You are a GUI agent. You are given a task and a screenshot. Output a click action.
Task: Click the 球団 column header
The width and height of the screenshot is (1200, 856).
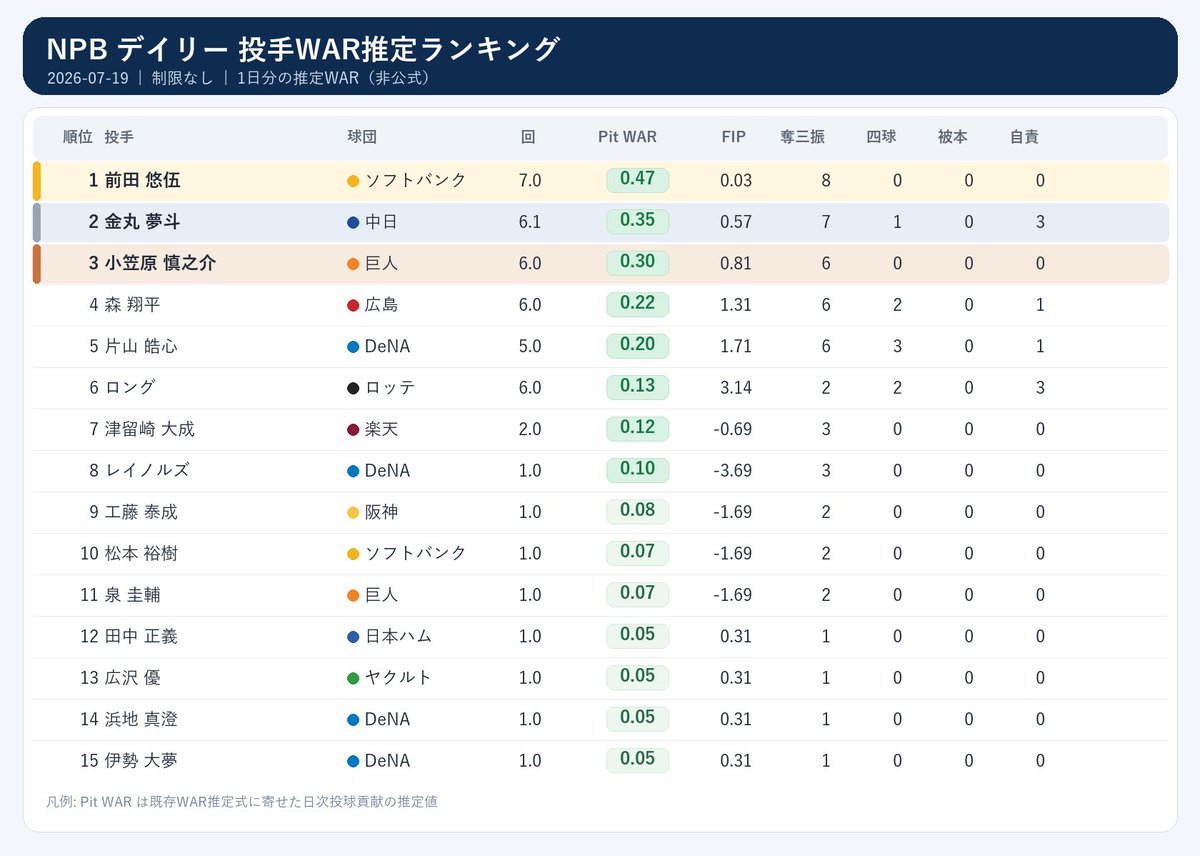pos(362,137)
